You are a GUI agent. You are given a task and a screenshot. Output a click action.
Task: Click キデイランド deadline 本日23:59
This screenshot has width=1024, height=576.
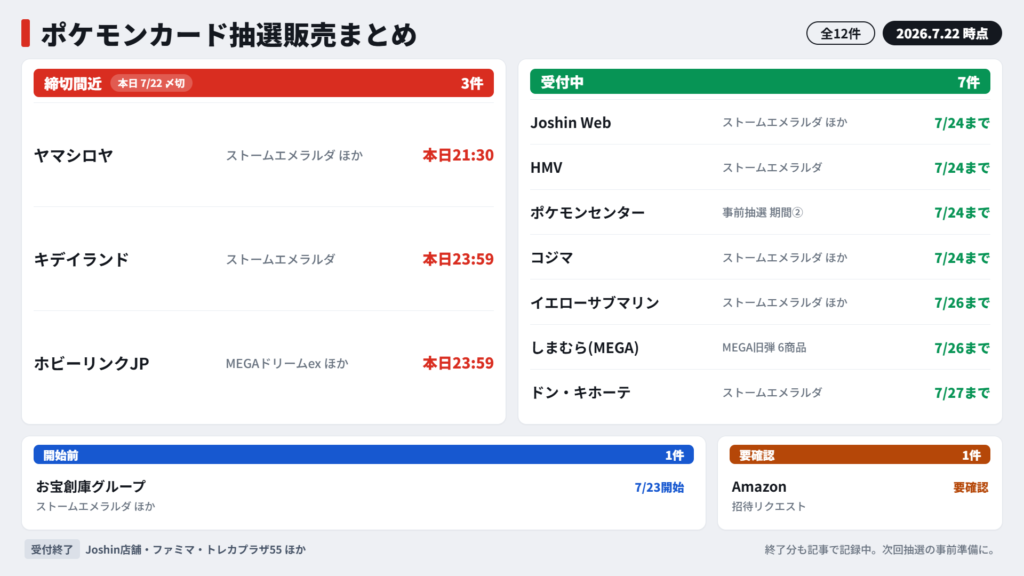[458, 259]
